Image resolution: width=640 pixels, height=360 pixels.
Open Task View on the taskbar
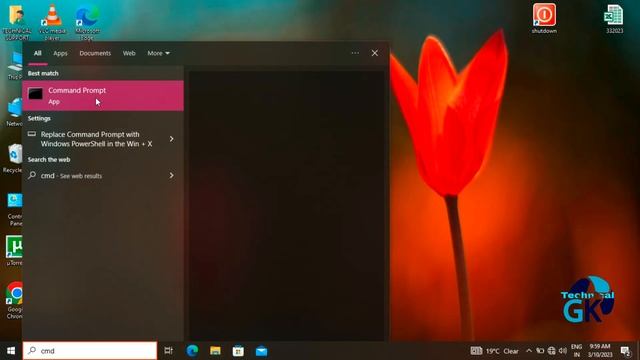coord(168,351)
